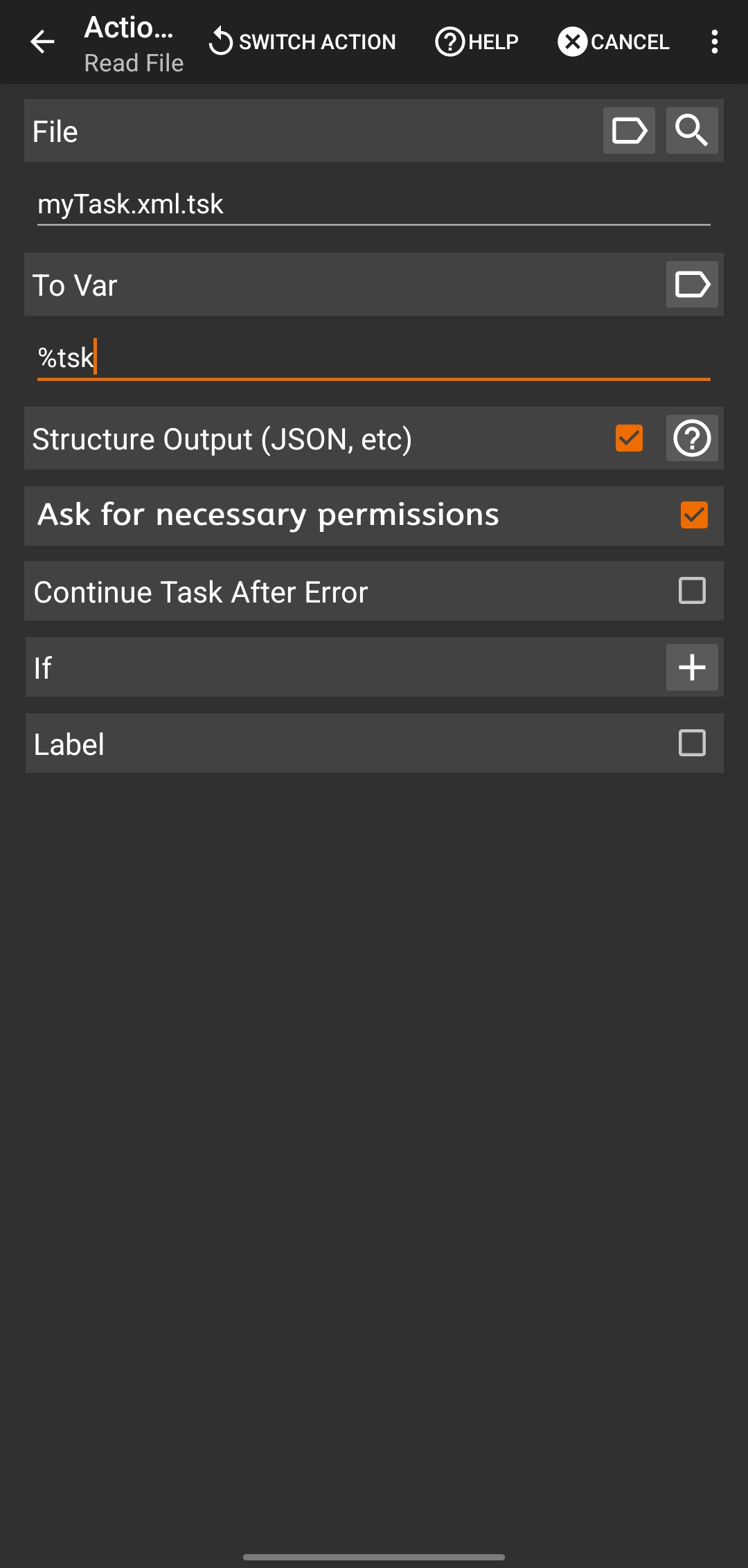
Task: Click the %tsk variable text field
Action: pos(374,359)
